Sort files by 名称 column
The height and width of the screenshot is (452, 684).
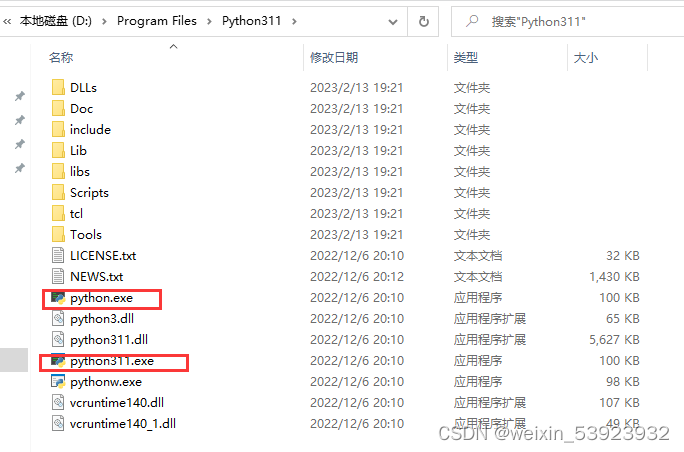point(61,57)
